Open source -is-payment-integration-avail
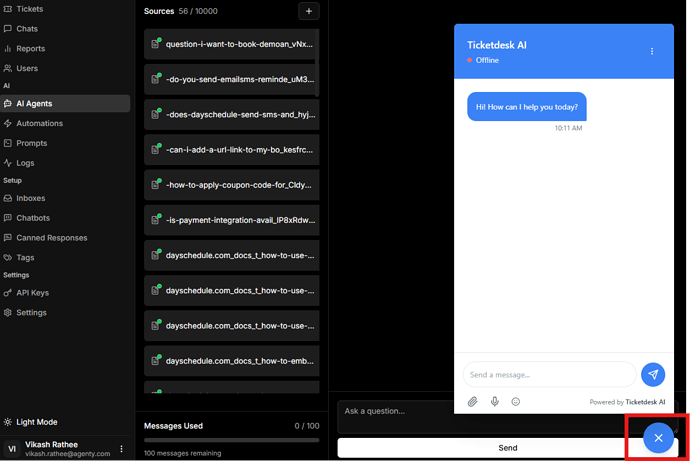690x461 pixels. 231,220
